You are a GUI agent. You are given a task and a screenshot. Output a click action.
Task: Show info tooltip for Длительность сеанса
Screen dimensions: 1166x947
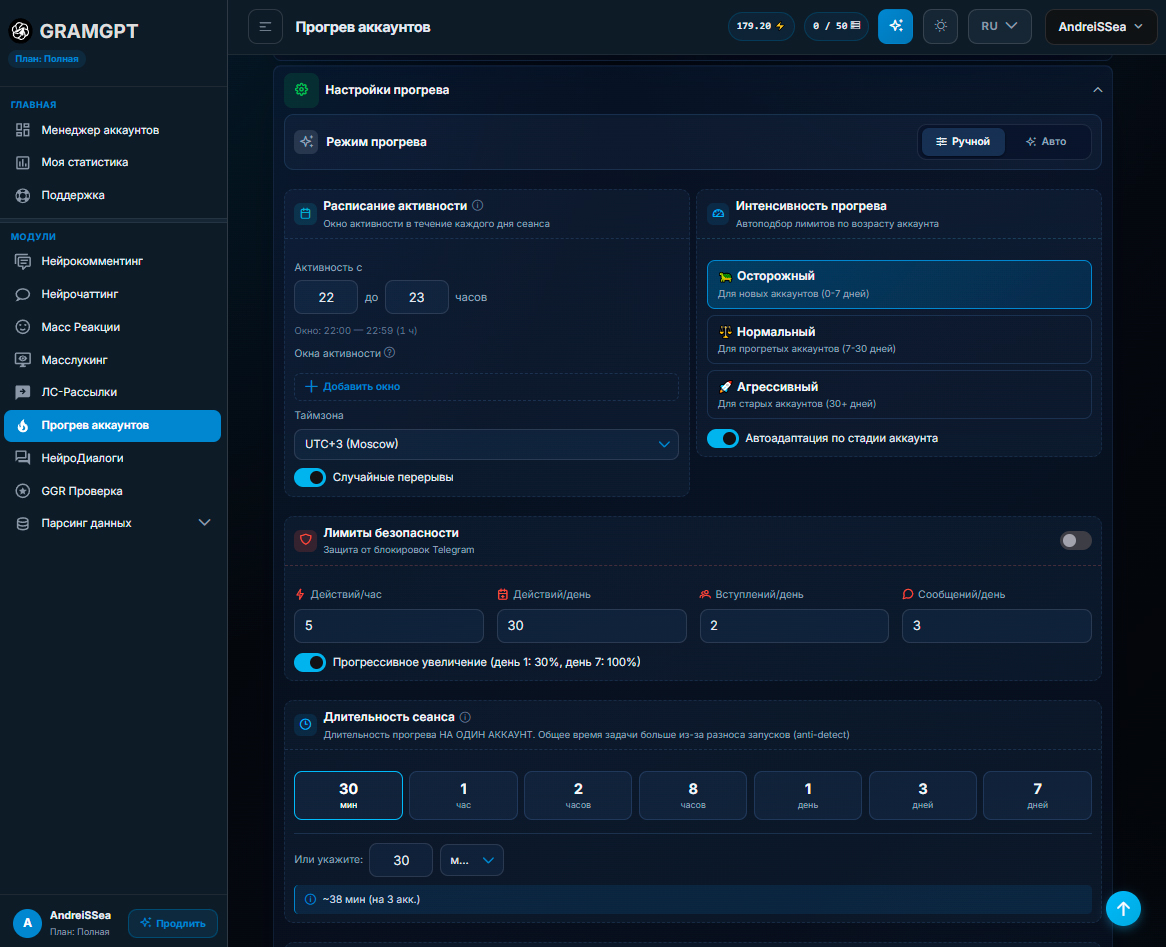(x=466, y=717)
